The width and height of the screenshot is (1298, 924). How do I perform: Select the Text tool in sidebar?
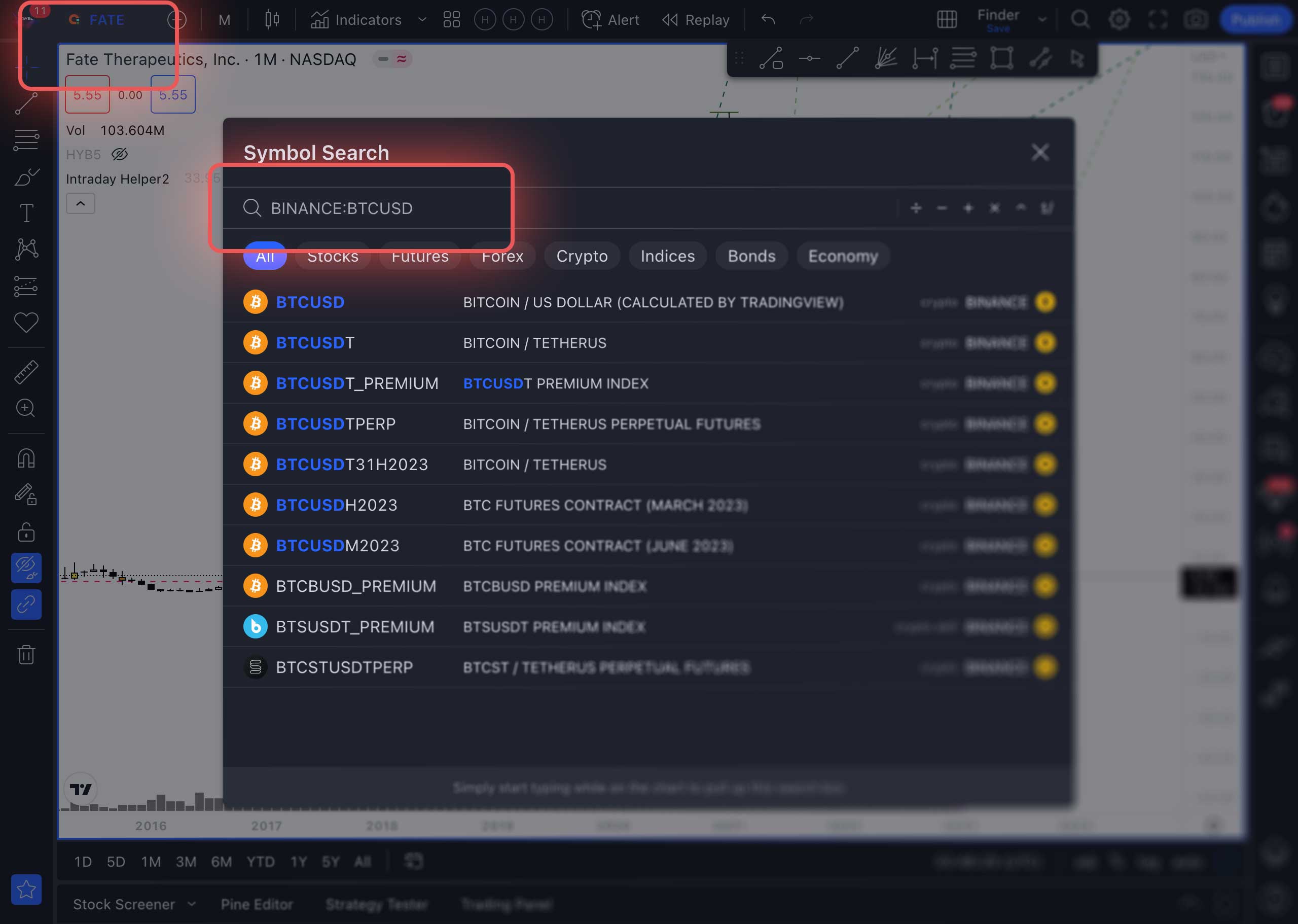coord(26,214)
